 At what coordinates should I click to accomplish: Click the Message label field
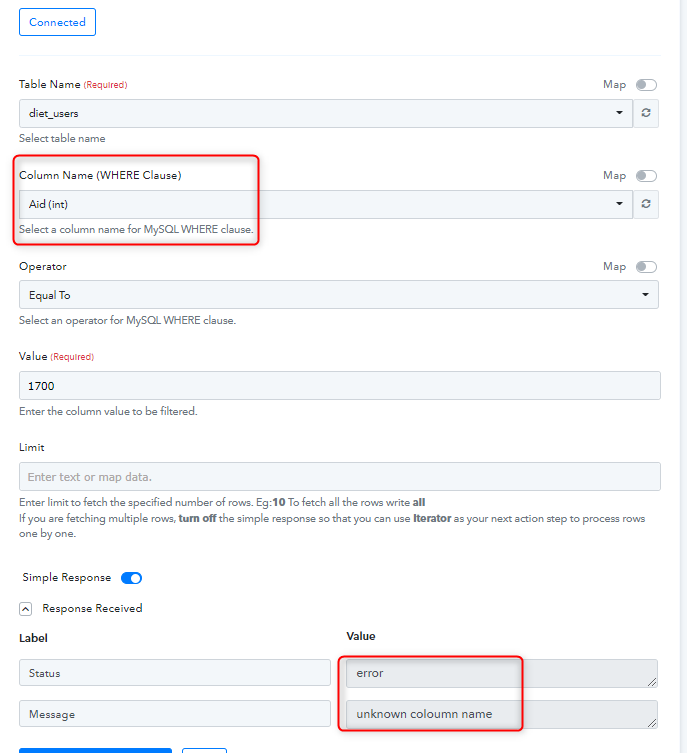(x=175, y=714)
